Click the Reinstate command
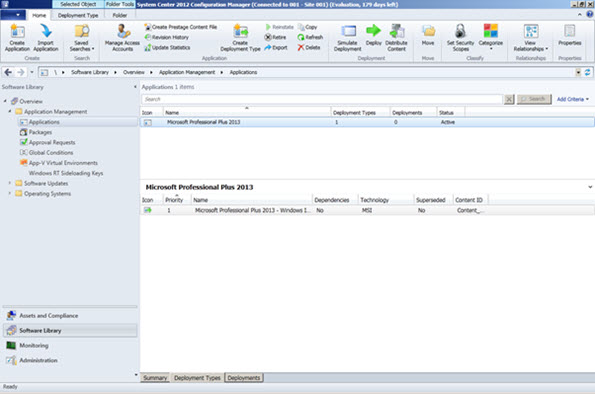Image resolution: width=595 pixels, height=394 pixels. [279, 27]
